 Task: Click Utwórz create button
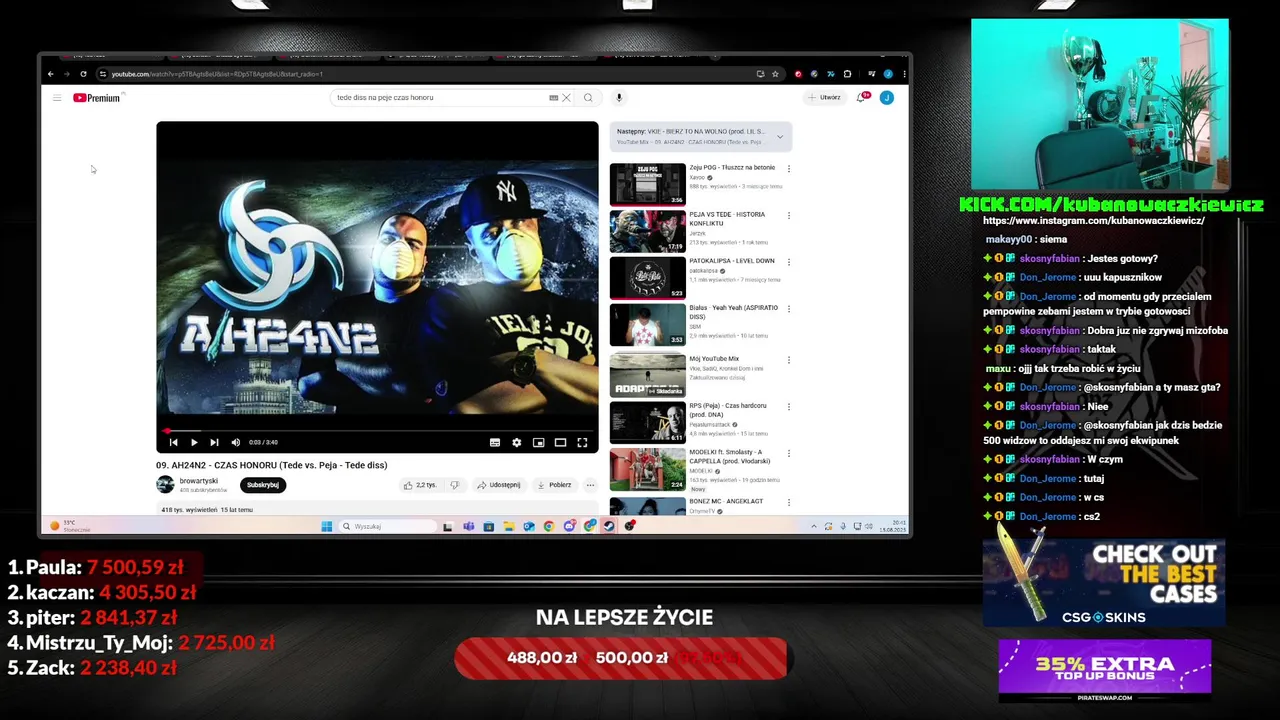point(825,98)
